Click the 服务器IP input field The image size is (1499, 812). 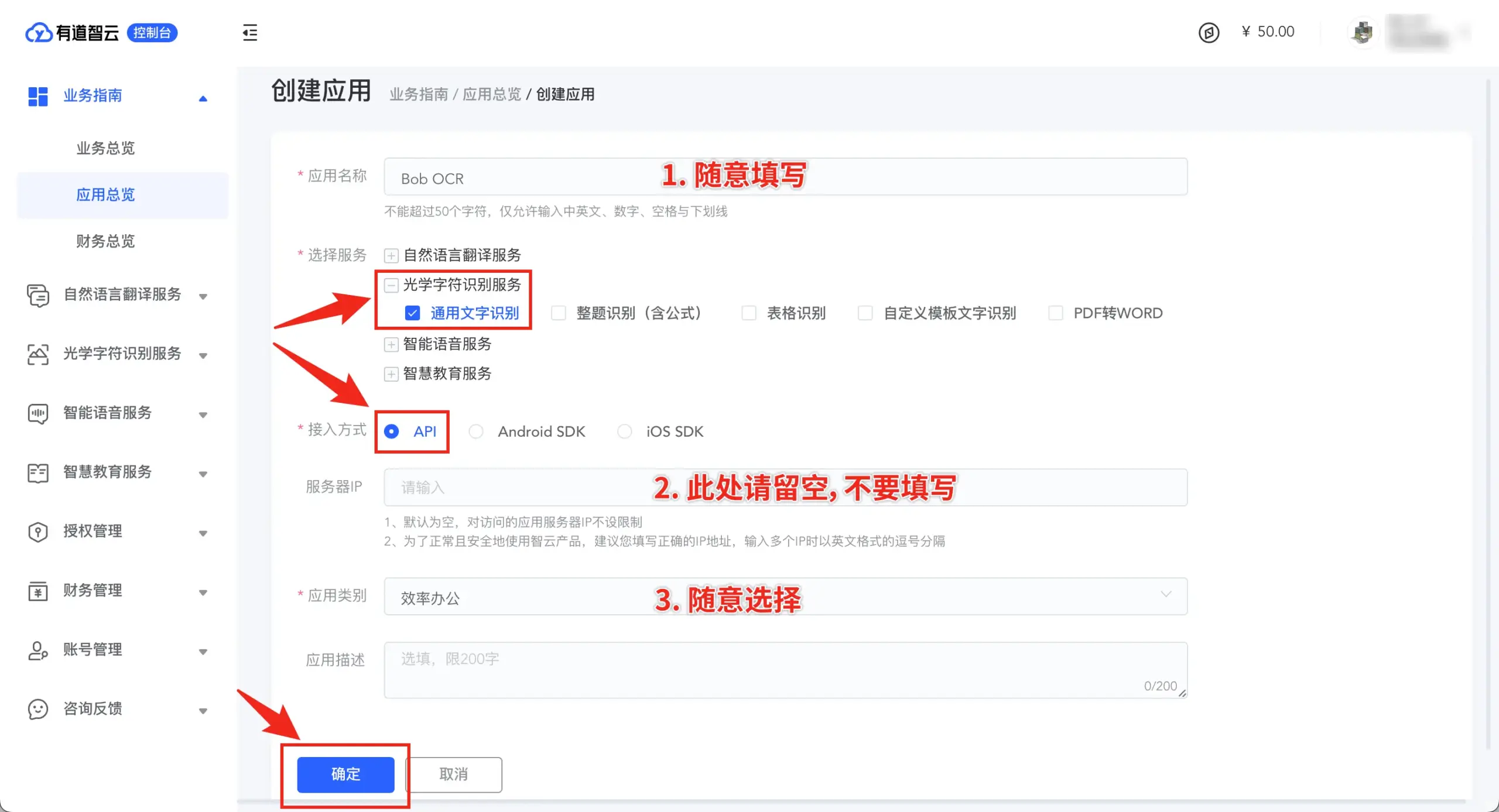pos(785,487)
